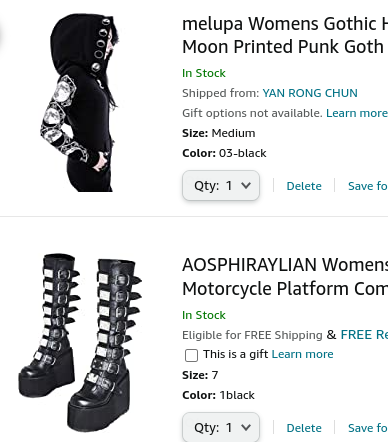The width and height of the screenshot is (388, 442).
Task: Visit seller YAN RONG CHUN
Action: pyautogui.click(x=310, y=93)
